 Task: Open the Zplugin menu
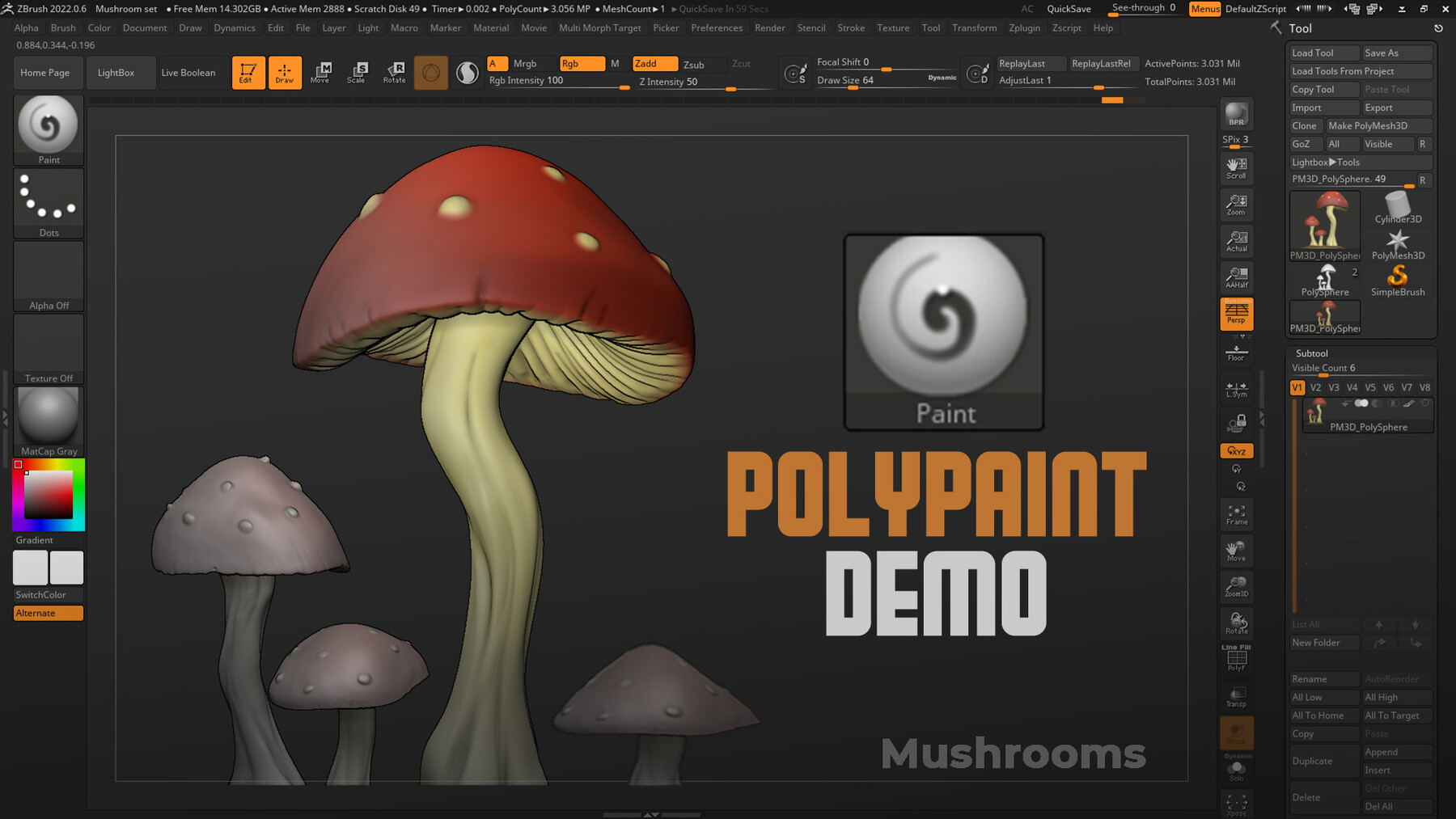pyautogui.click(x=1024, y=27)
